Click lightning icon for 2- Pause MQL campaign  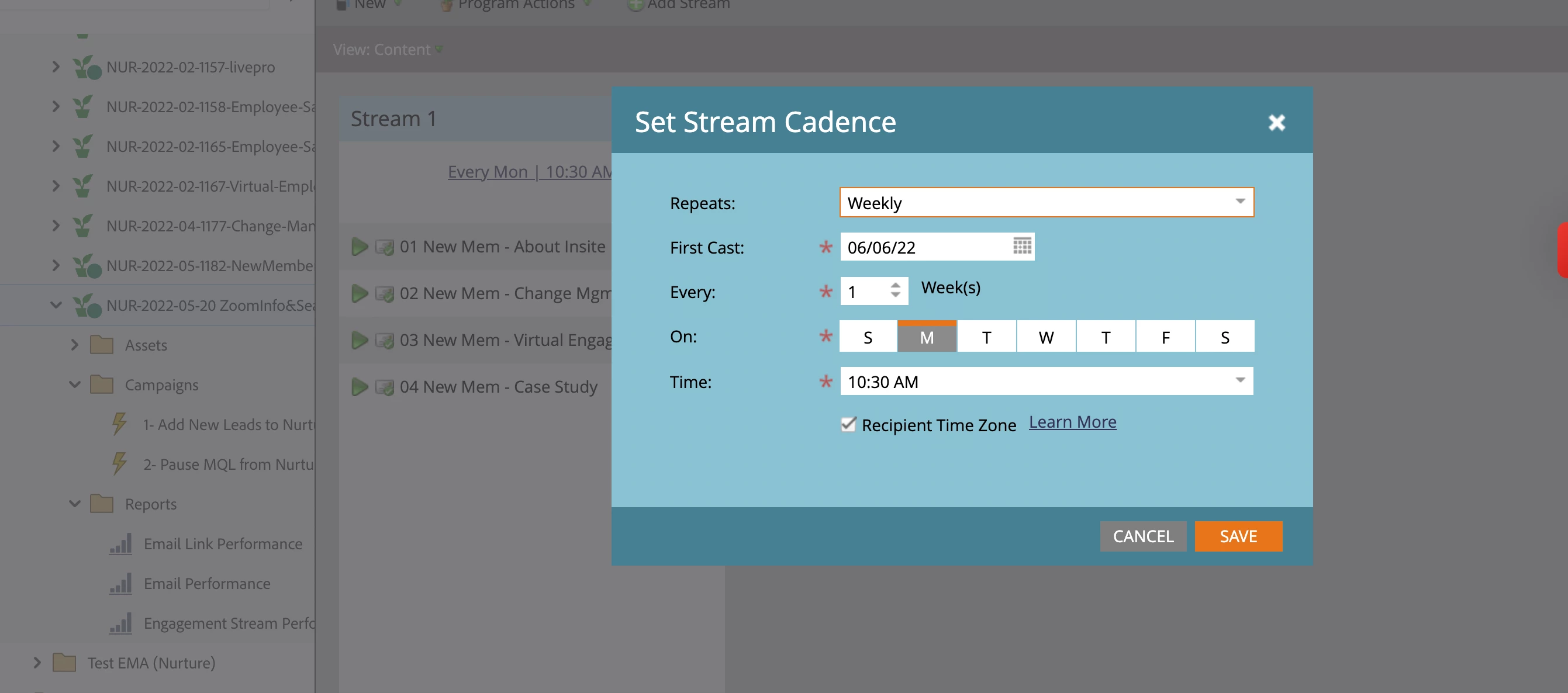119,463
